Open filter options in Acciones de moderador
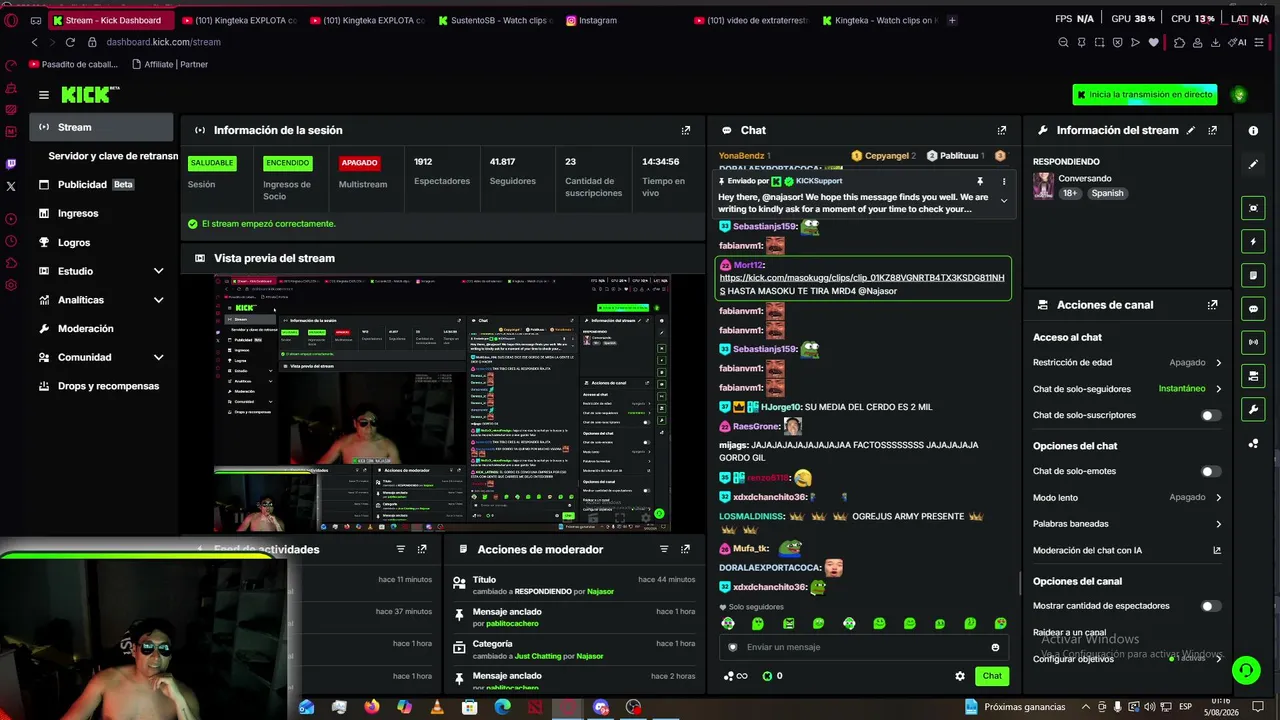Viewport: 1280px width, 720px height. (664, 549)
